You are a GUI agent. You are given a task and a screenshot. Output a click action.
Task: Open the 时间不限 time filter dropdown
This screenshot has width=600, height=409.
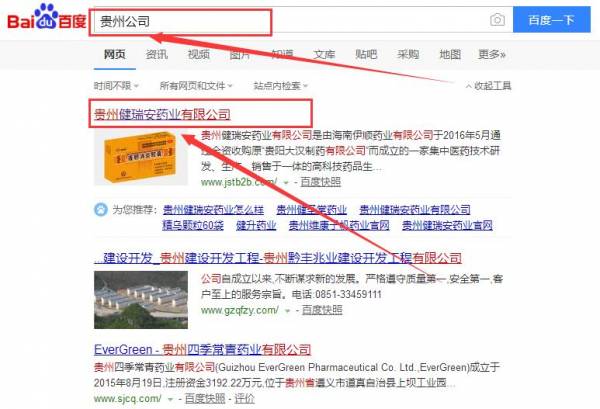[116, 86]
